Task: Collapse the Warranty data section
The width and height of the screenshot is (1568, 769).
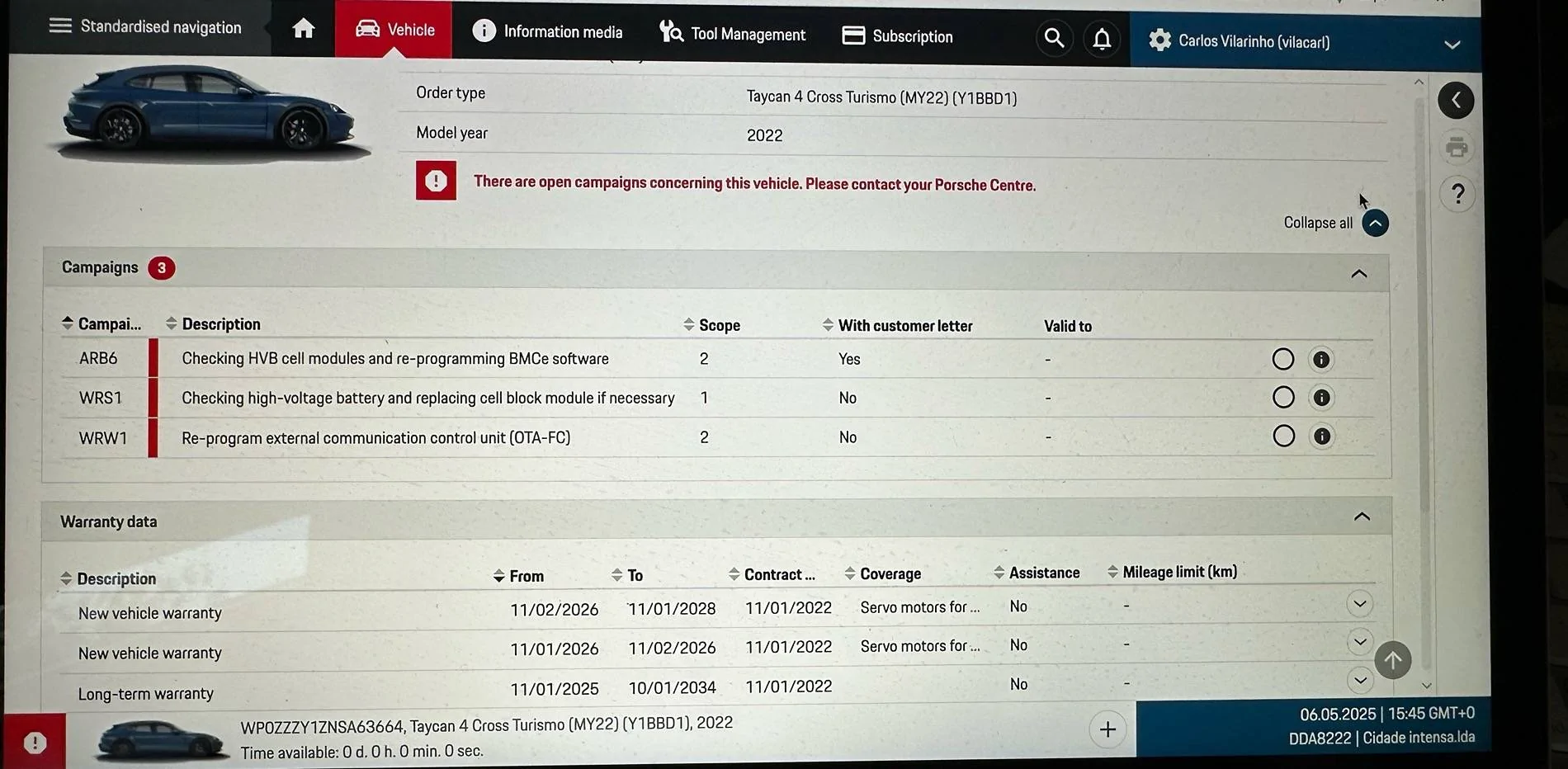Action: 1362,517
